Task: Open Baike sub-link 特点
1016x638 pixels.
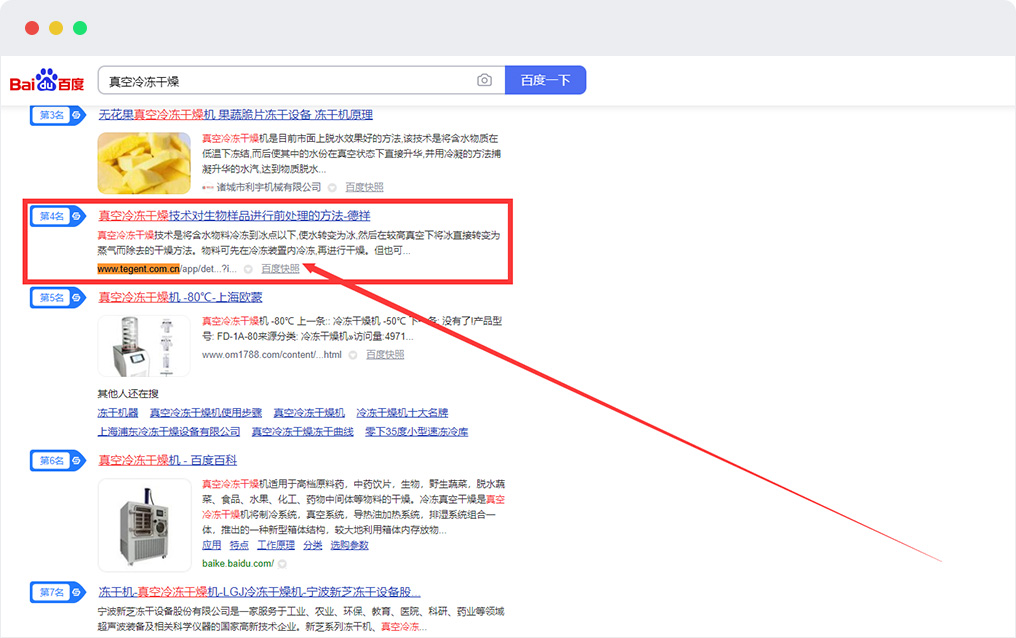Action: pos(239,545)
